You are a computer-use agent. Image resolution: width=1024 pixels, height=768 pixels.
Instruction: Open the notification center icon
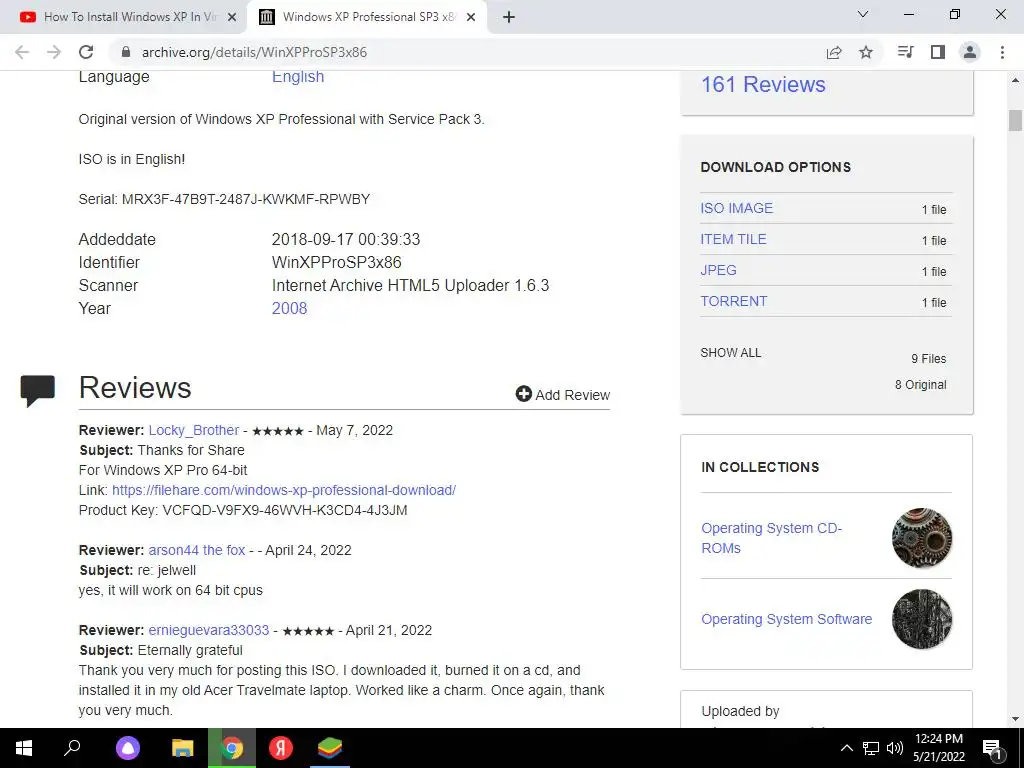pos(992,749)
